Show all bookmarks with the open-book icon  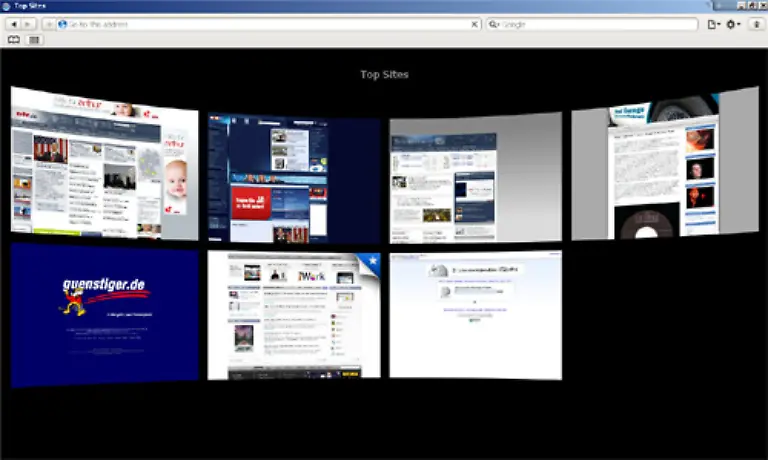(x=14, y=40)
